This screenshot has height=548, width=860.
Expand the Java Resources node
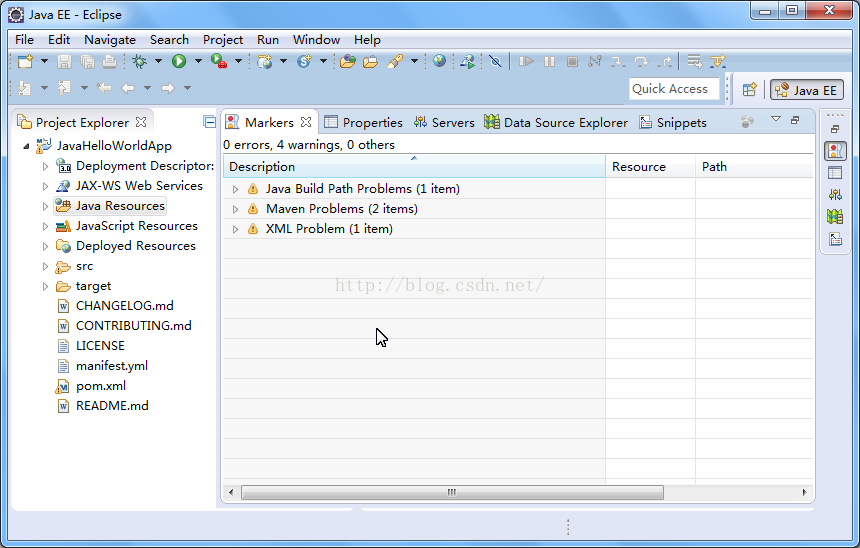coord(45,206)
